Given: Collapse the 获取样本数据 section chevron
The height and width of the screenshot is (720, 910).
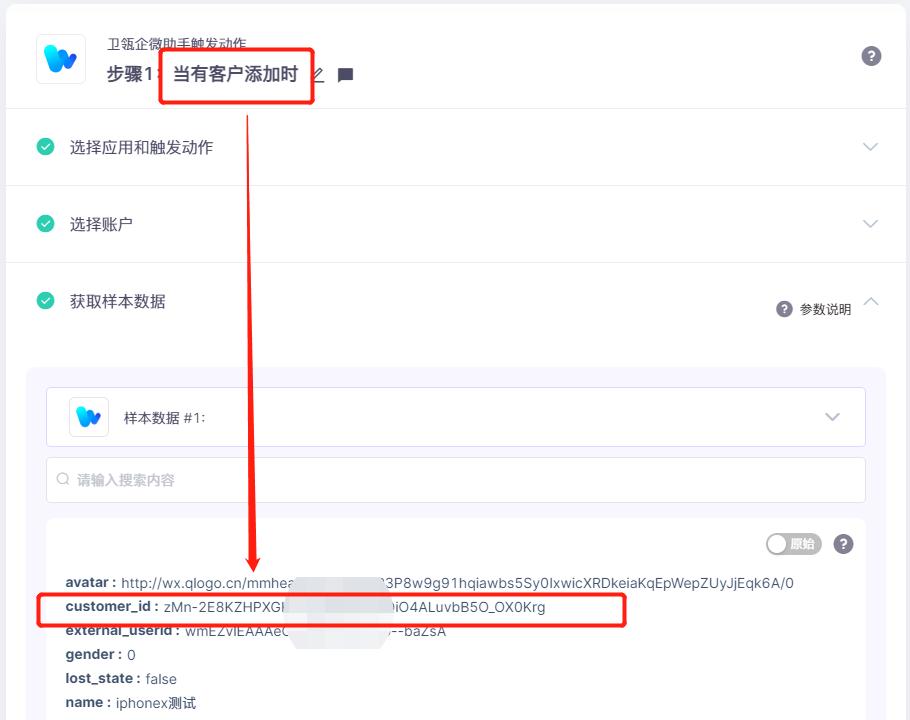Looking at the screenshot, I should click(871, 301).
